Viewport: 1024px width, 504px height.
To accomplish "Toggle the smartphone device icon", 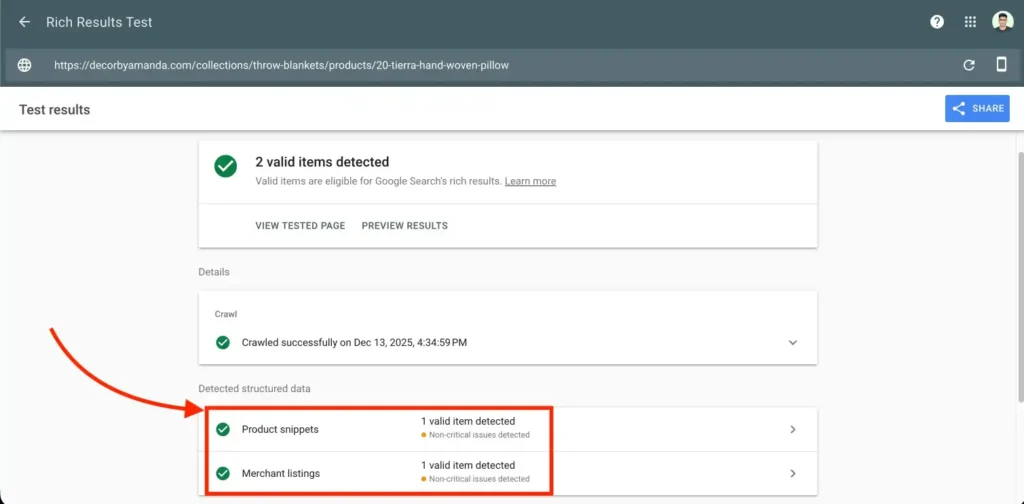I will 1001,65.
